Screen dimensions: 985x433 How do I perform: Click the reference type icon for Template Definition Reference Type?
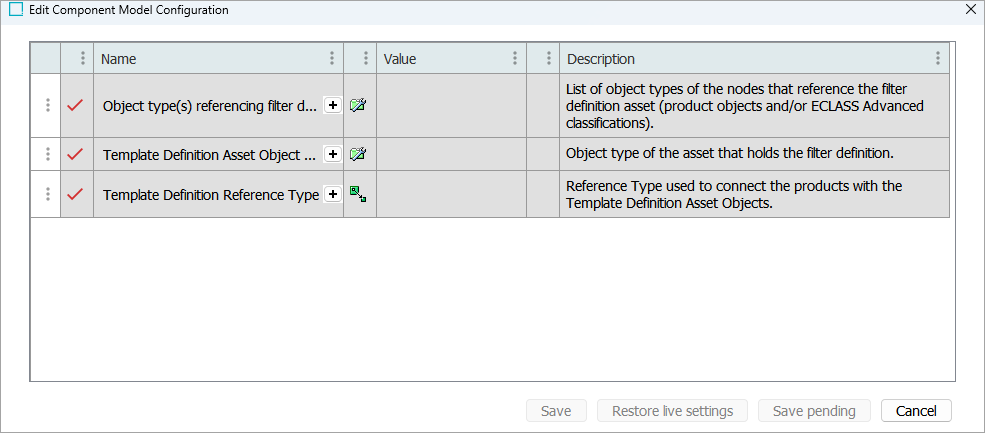click(x=358, y=194)
